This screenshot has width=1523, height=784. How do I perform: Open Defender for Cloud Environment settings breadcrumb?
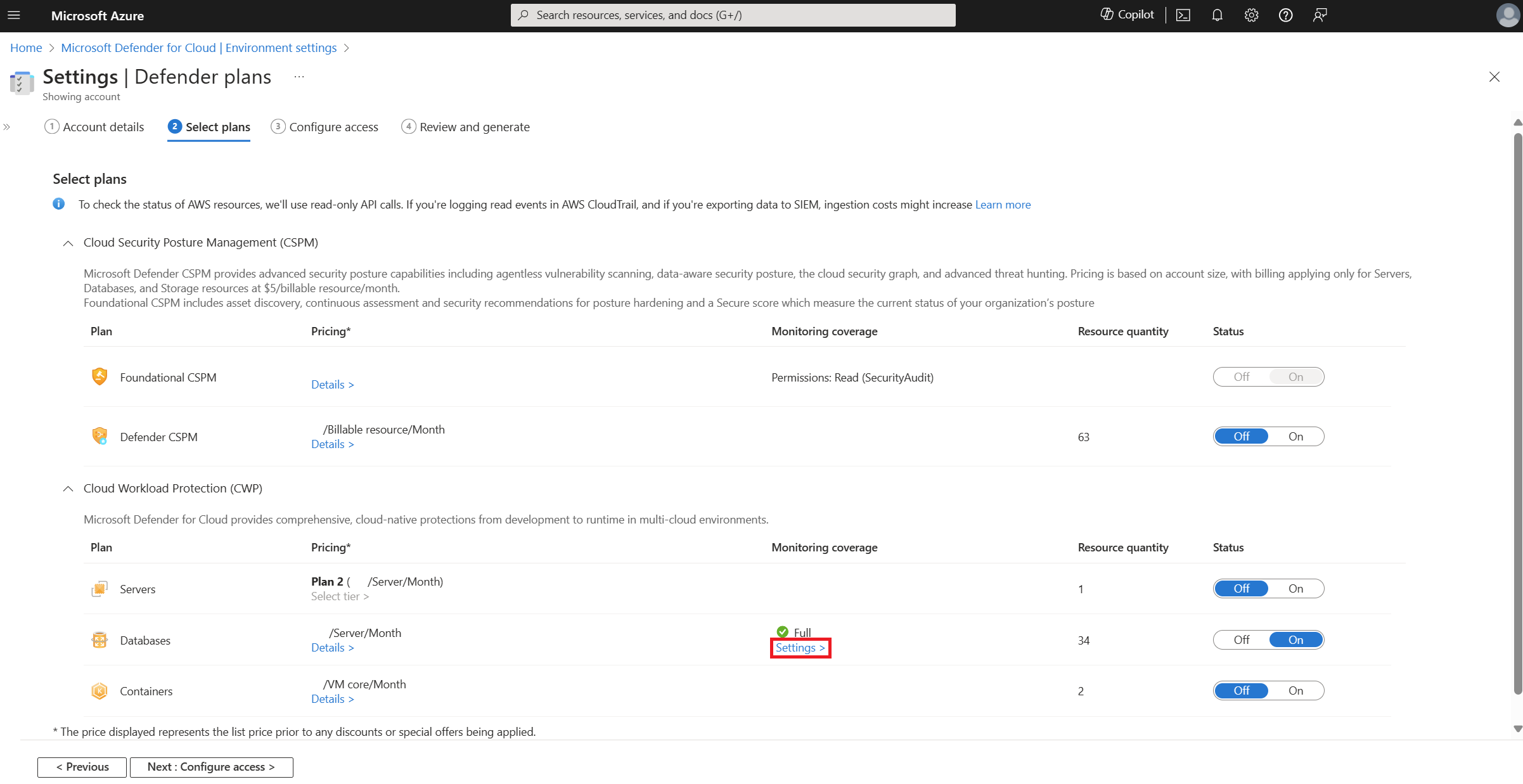pyautogui.click(x=198, y=48)
